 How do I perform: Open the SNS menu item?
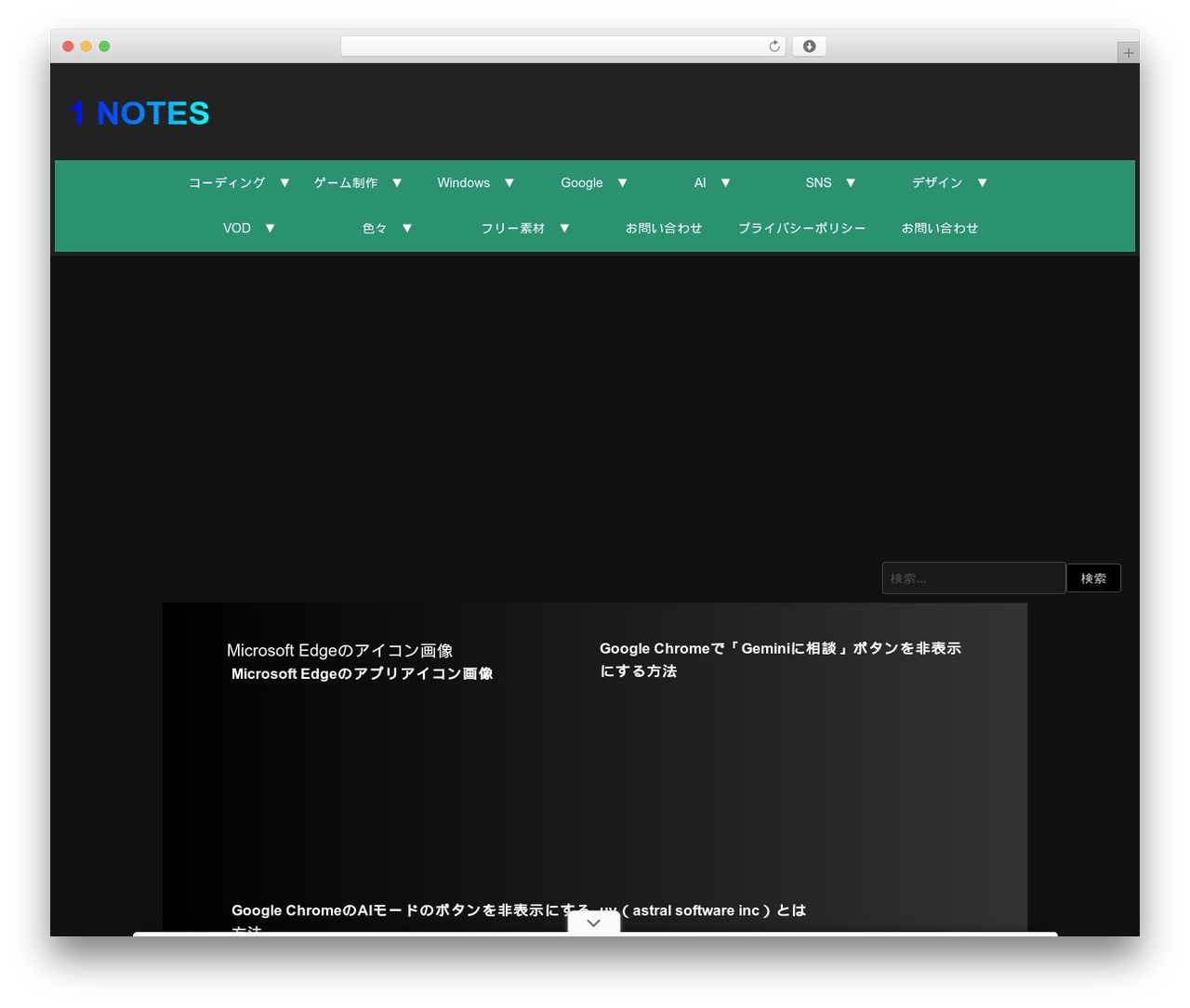[819, 183]
